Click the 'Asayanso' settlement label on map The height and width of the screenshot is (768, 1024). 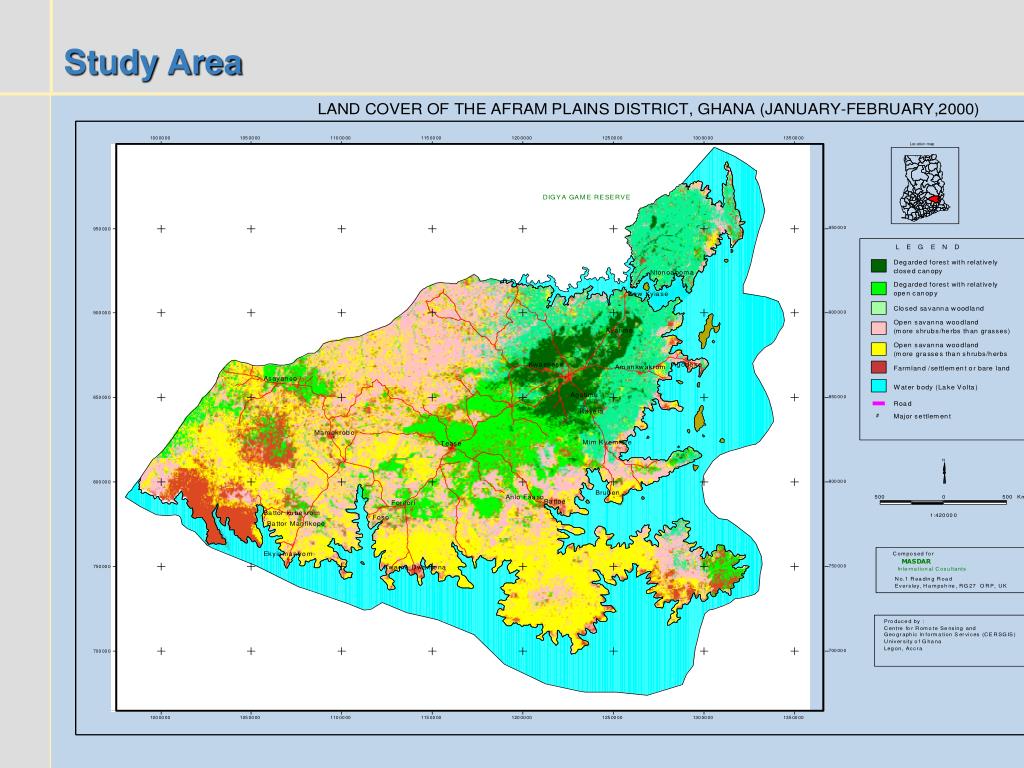tap(280, 378)
